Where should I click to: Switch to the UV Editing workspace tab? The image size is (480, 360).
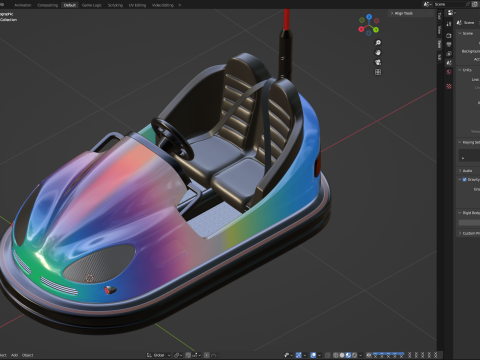[137, 5]
